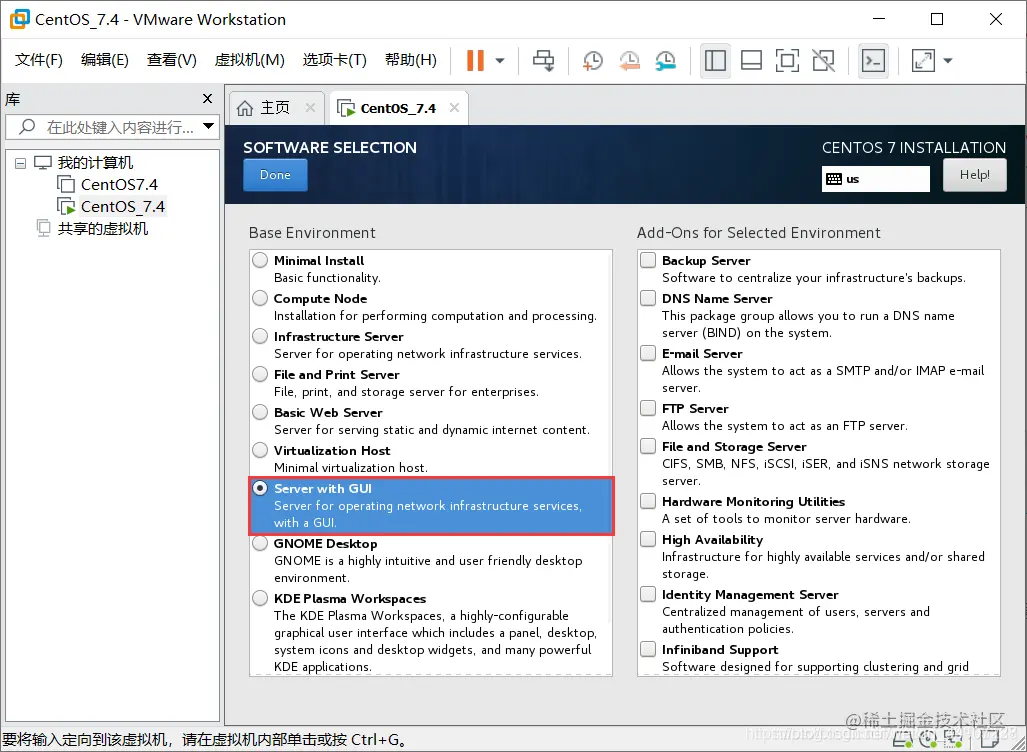Select Minimal Install radio button
1027x752 pixels.
(x=260, y=260)
